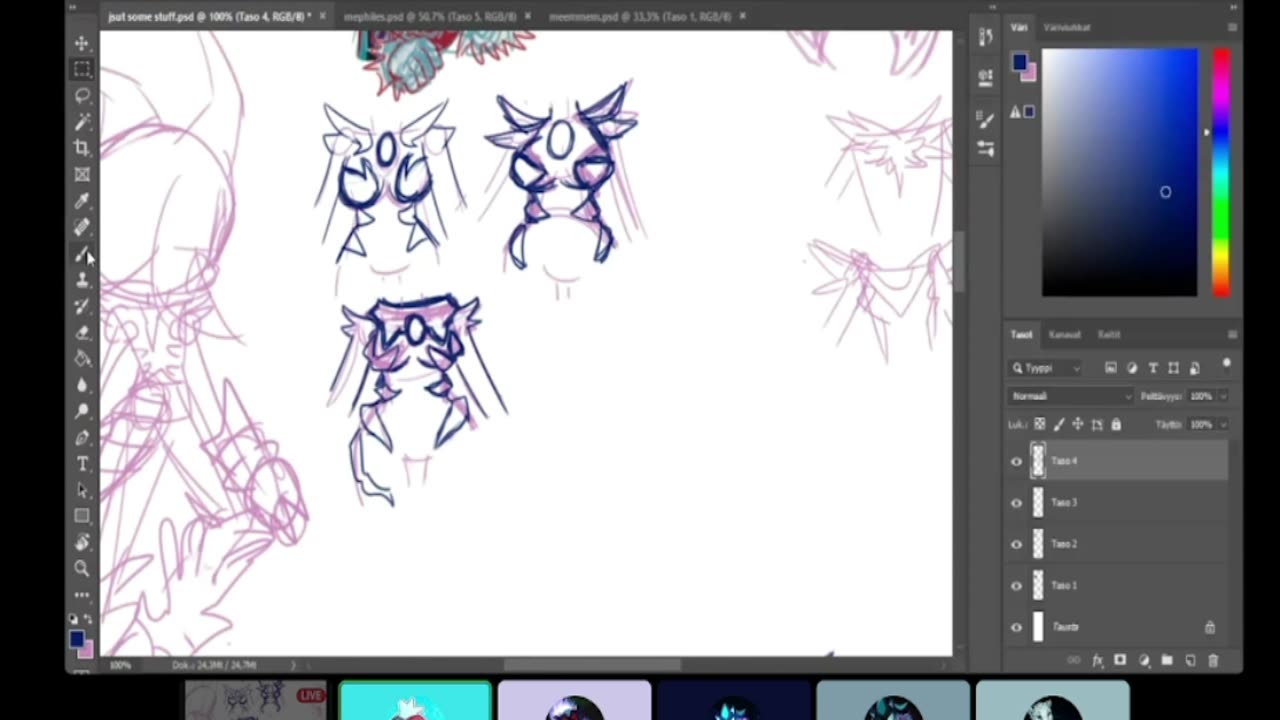
Task: Click the layer name 'Taso 3'
Action: (1064, 503)
